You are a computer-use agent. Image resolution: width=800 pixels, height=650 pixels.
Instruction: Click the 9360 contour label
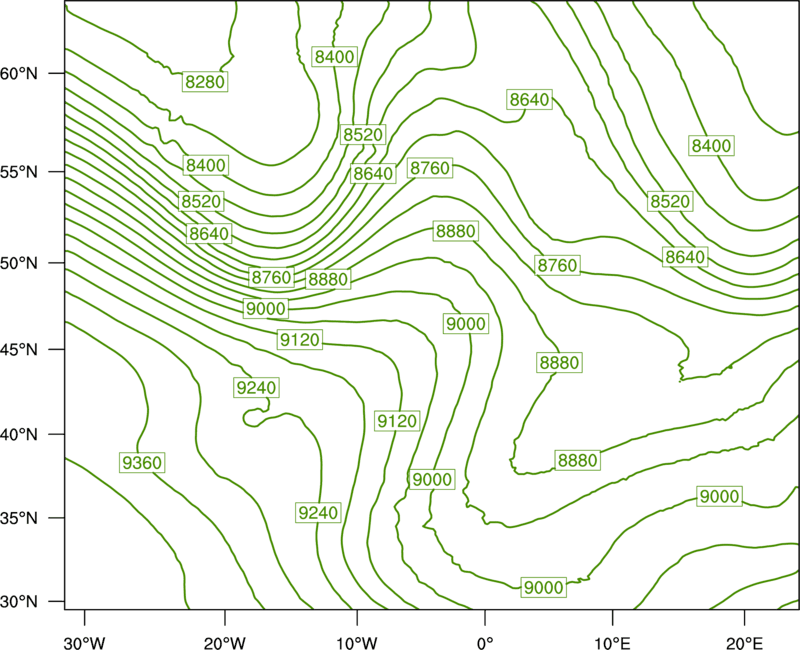coord(142,463)
